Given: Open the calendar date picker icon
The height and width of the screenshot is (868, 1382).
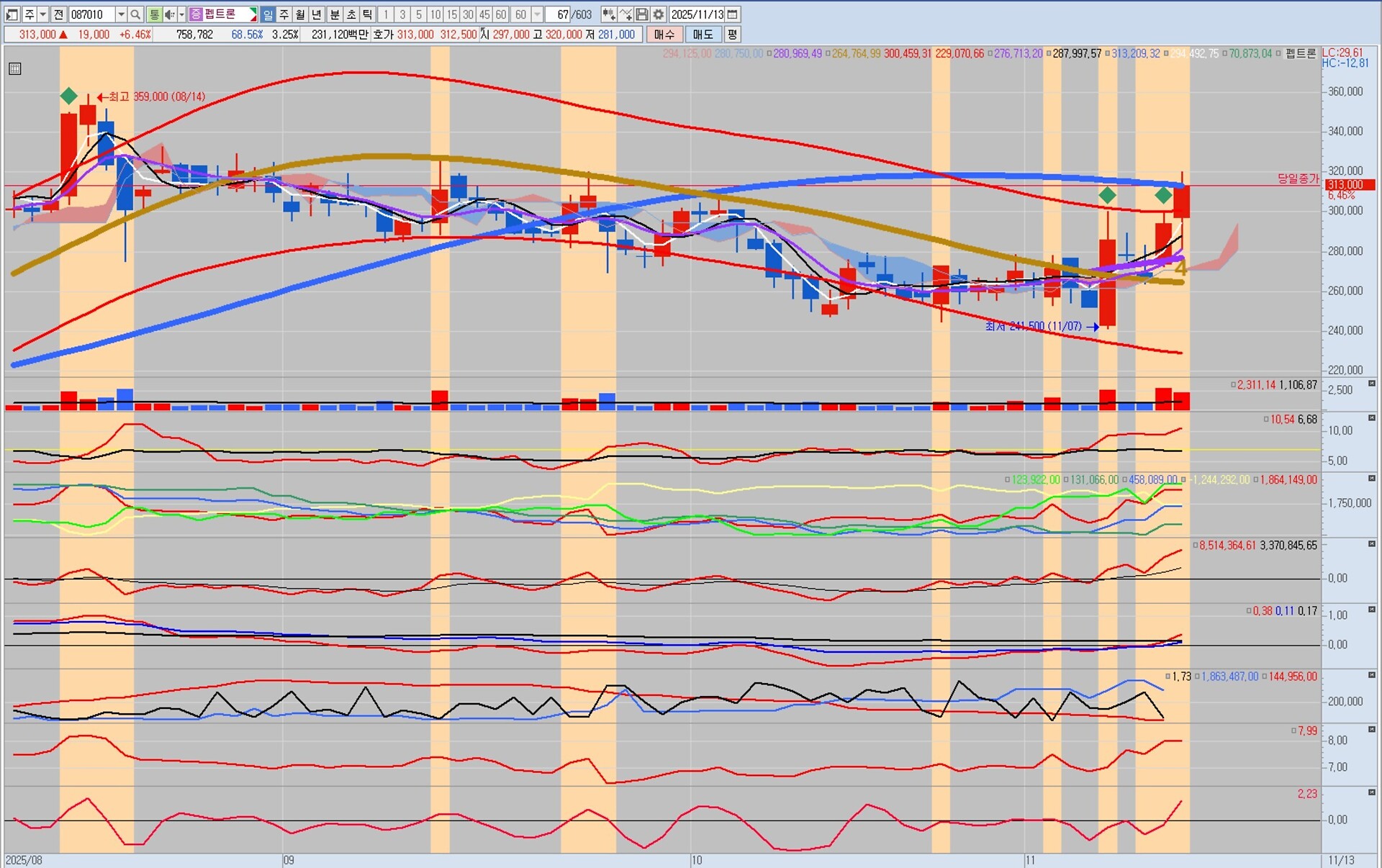Looking at the screenshot, I should [732, 14].
